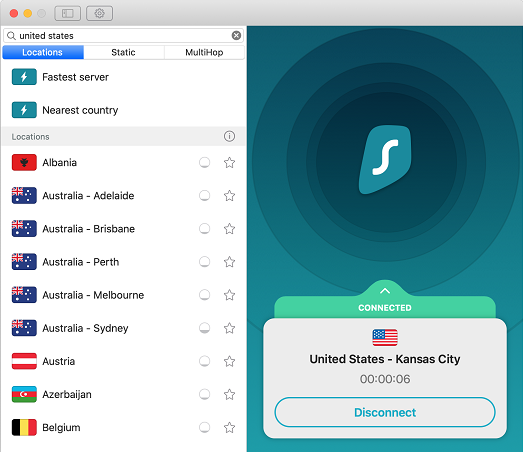Favorite Albania with the star
This screenshot has width=523, height=453.
(x=229, y=162)
